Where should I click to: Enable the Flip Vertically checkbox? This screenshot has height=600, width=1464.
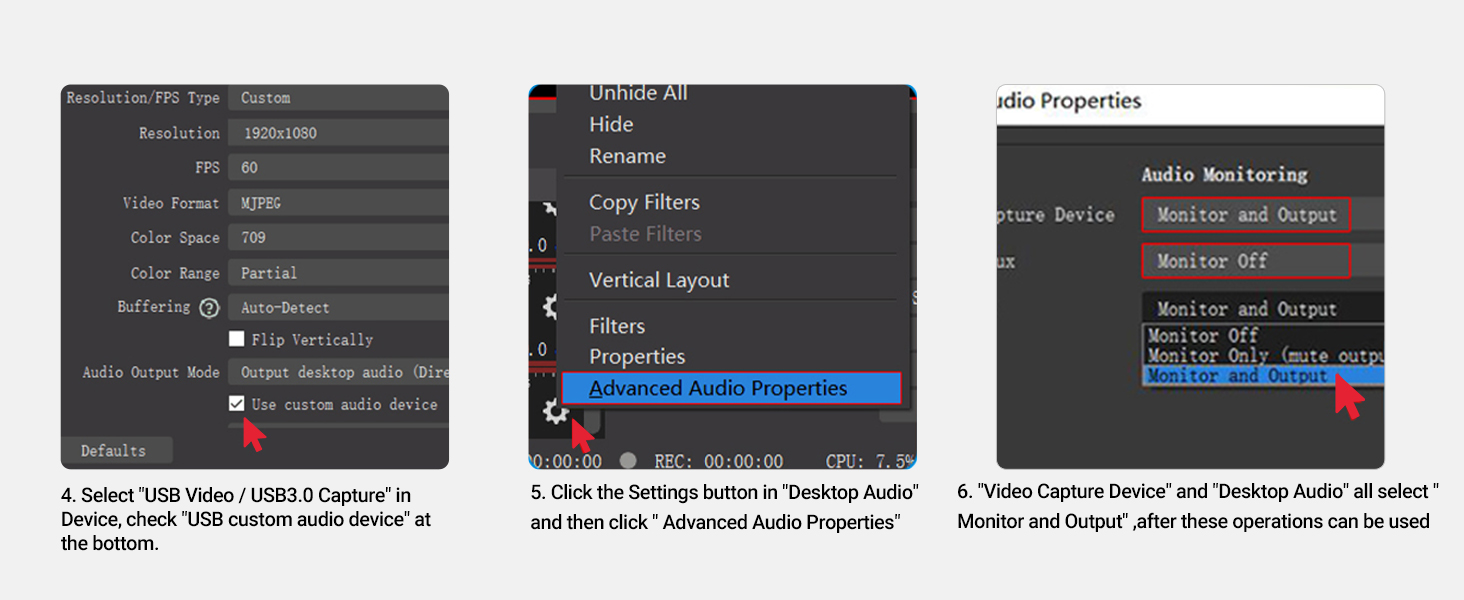[x=237, y=339]
